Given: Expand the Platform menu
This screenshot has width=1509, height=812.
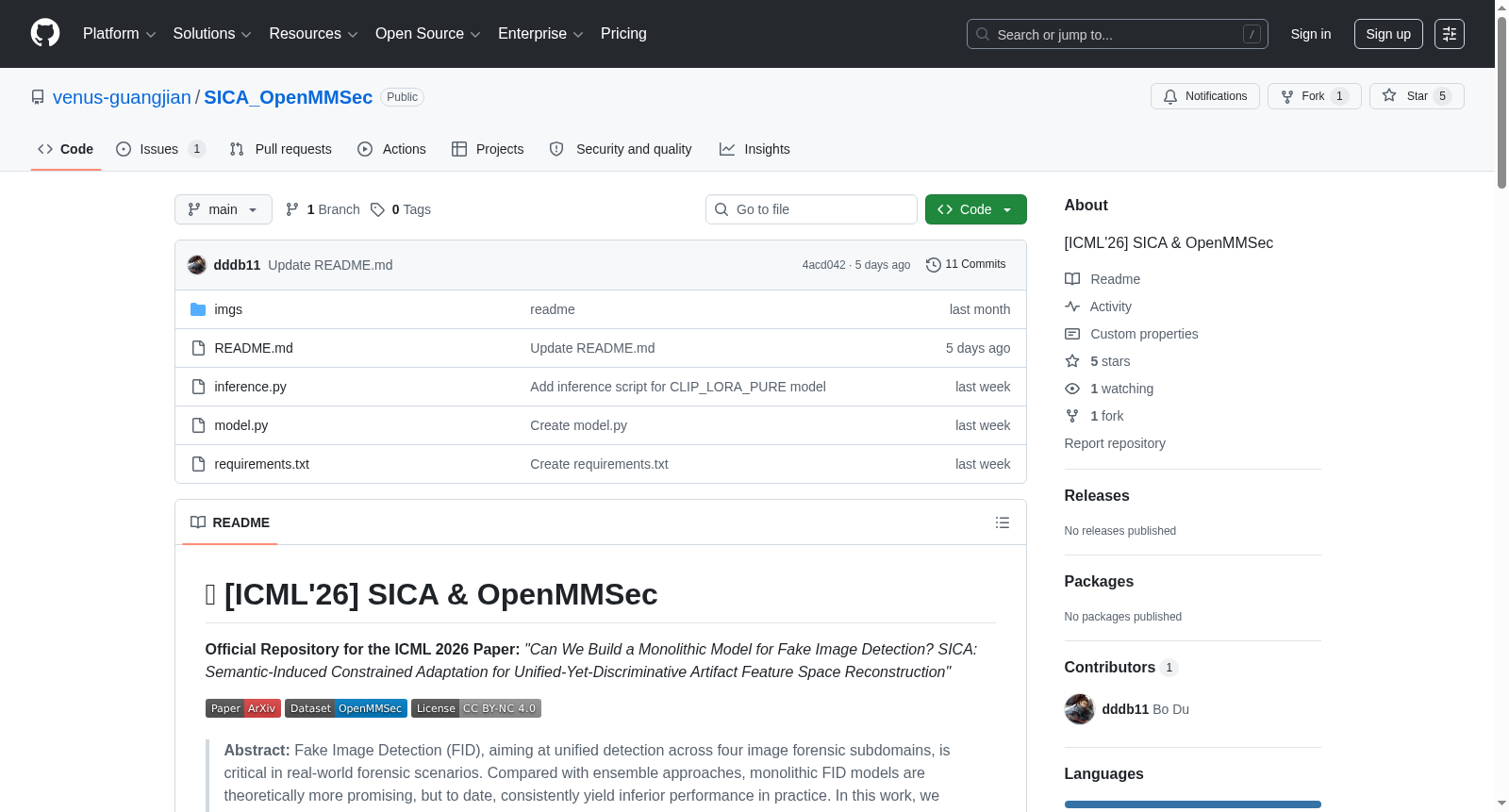Looking at the screenshot, I should coord(119,34).
